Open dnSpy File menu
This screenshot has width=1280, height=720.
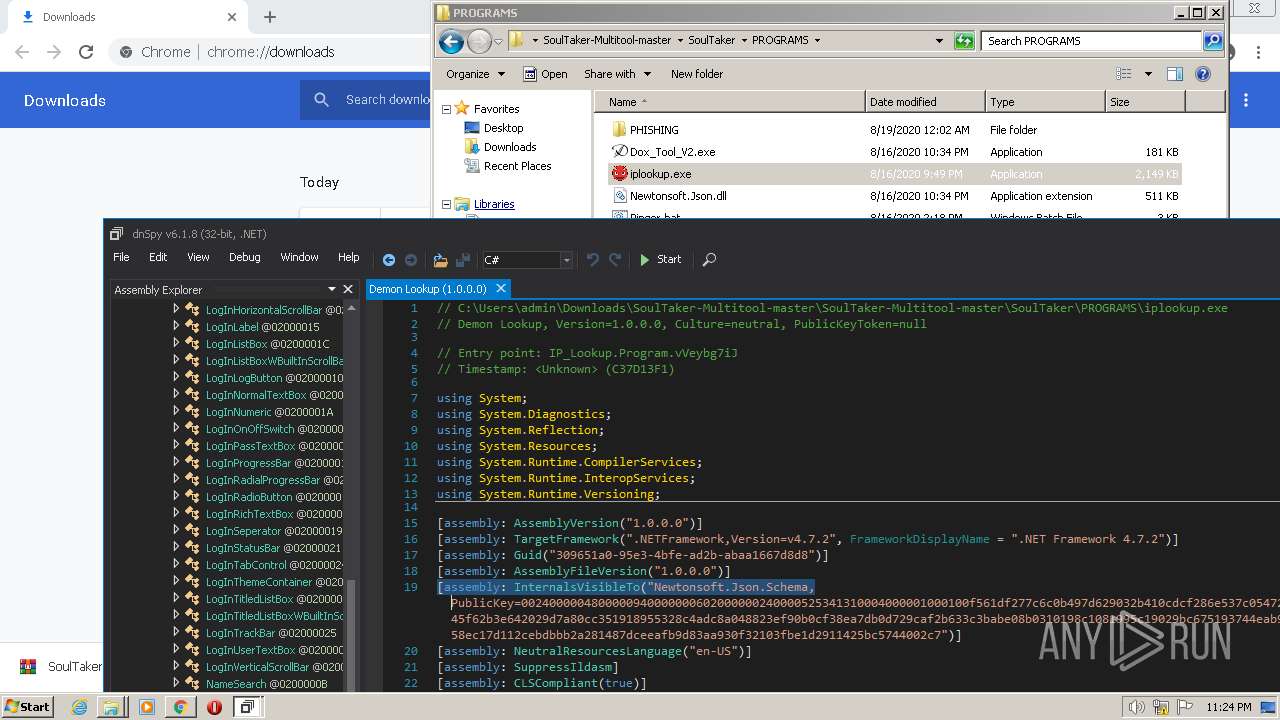pos(121,257)
